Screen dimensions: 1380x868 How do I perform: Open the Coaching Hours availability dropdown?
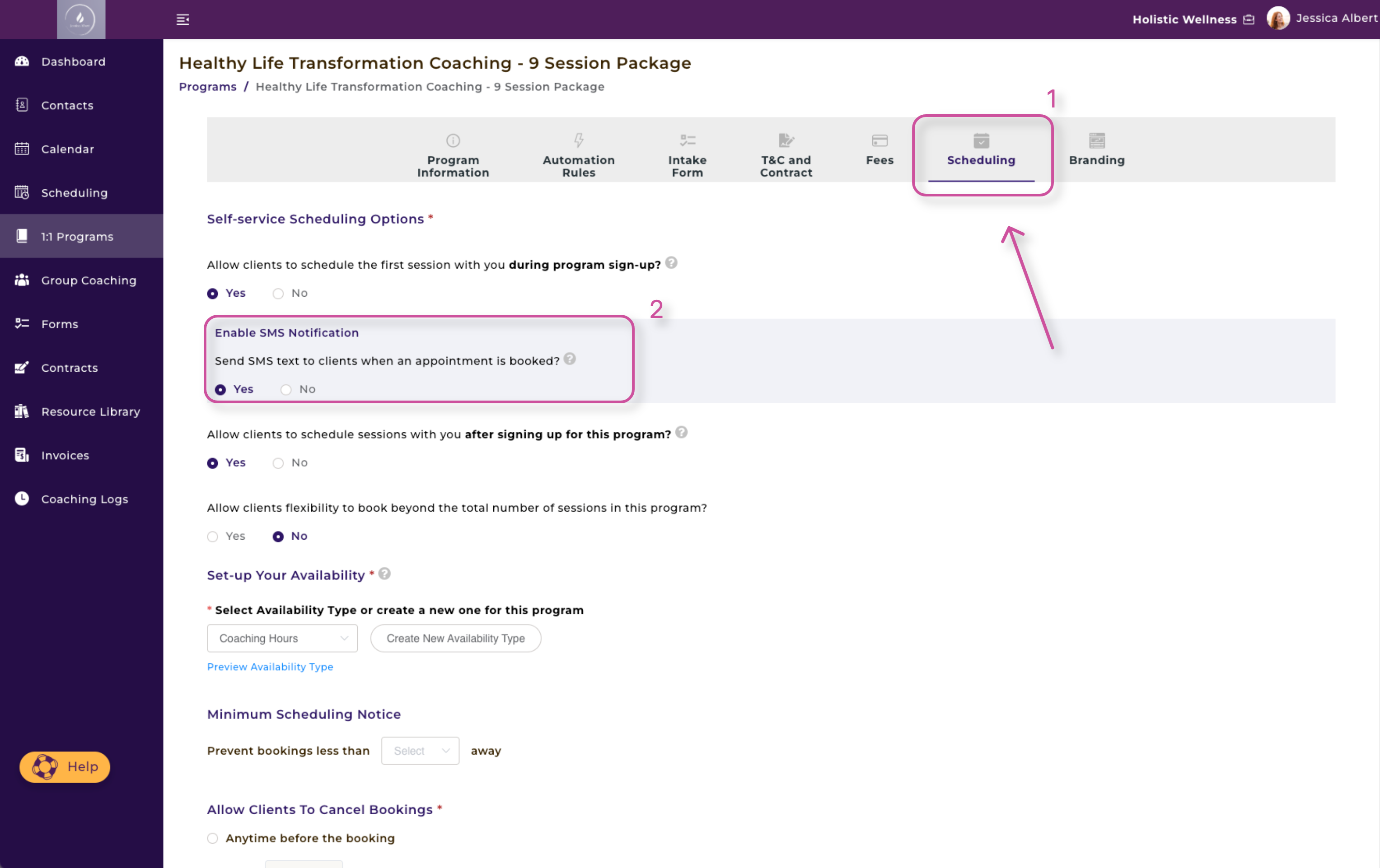pos(282,638)
